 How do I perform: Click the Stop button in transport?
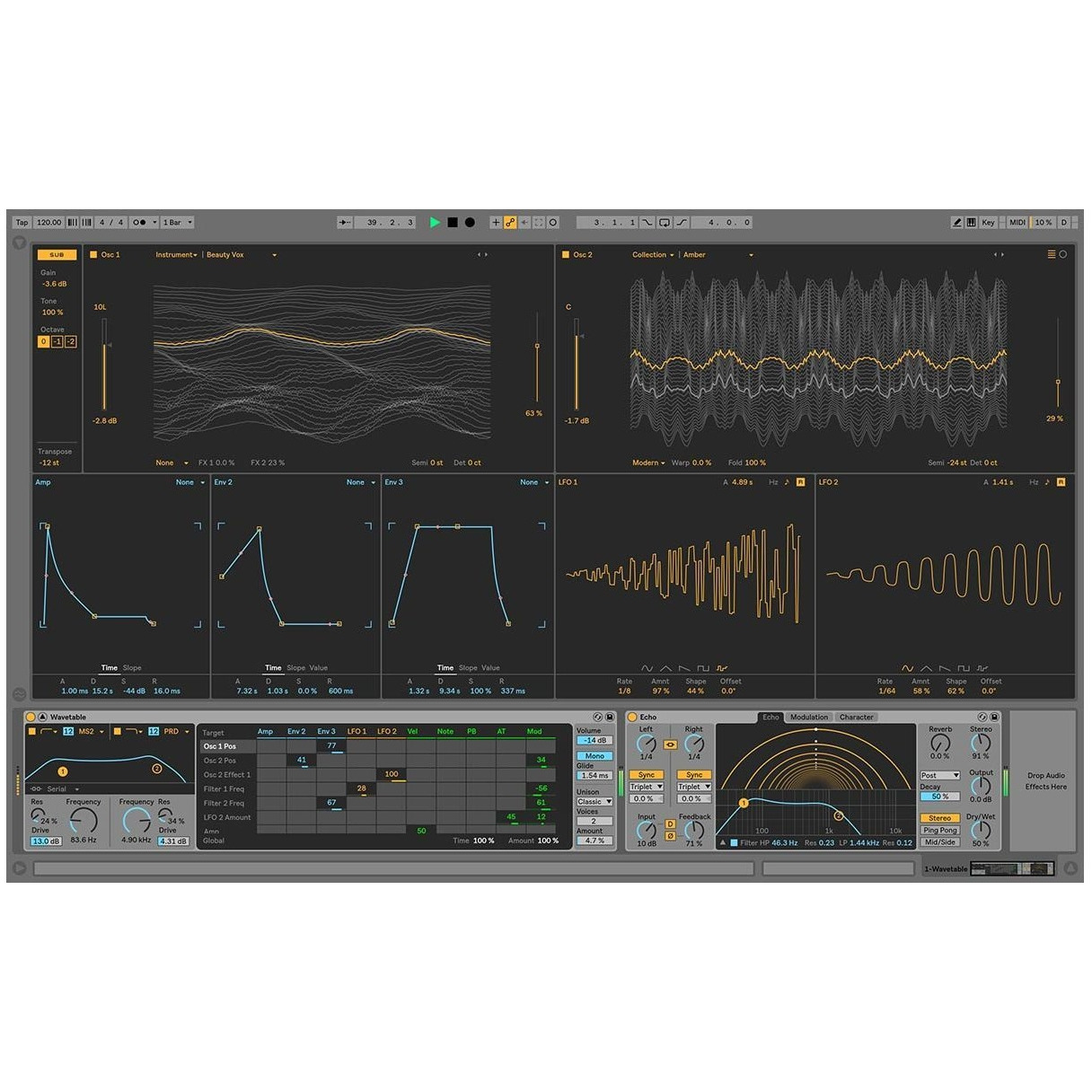coord(453,223)
